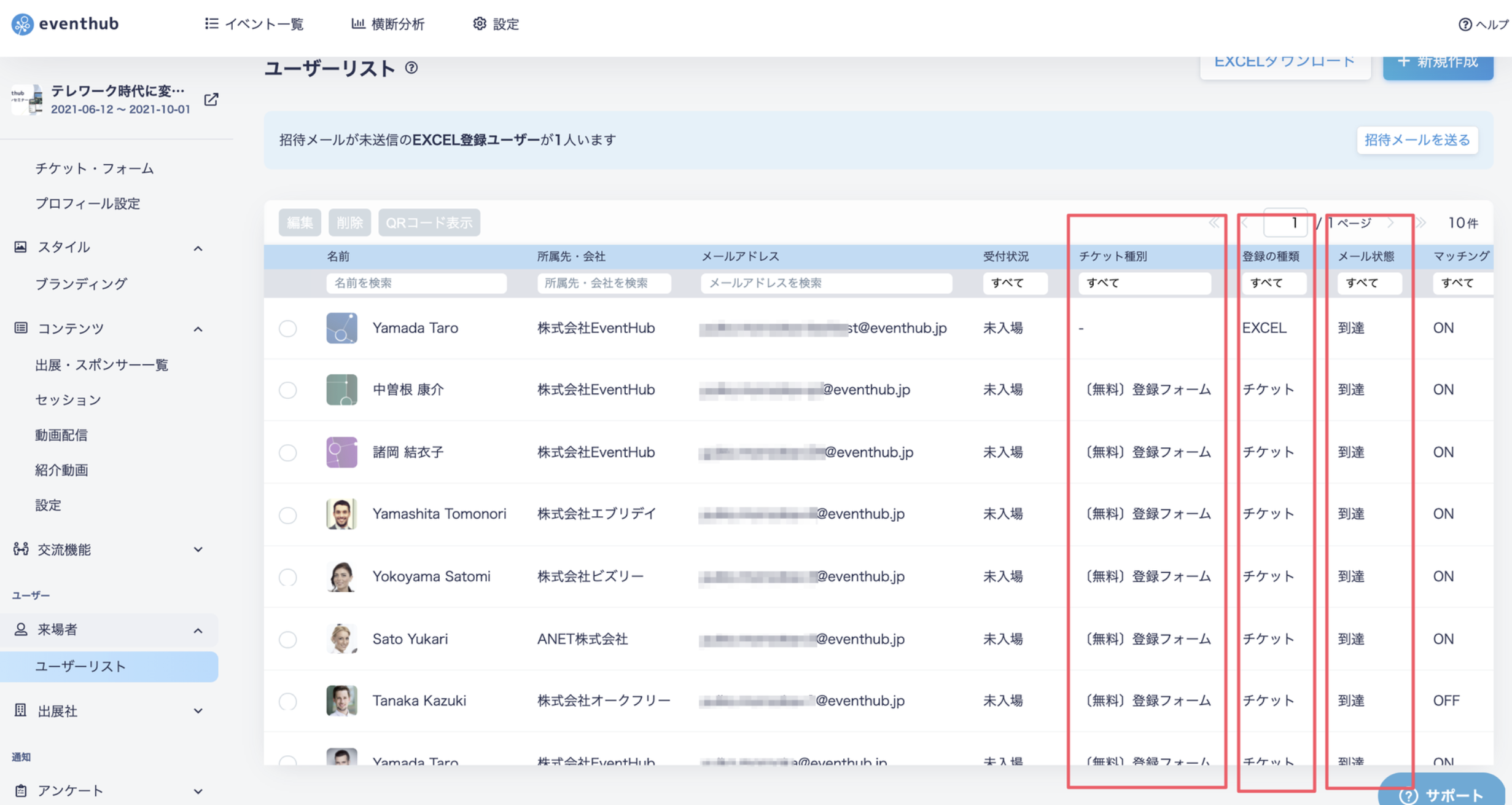Image resolution: width=1512 pixels, height=805 pixels.
Task: Select the 諸岡 結衣子 row checkbox
Action: click(x=287, y=452)
